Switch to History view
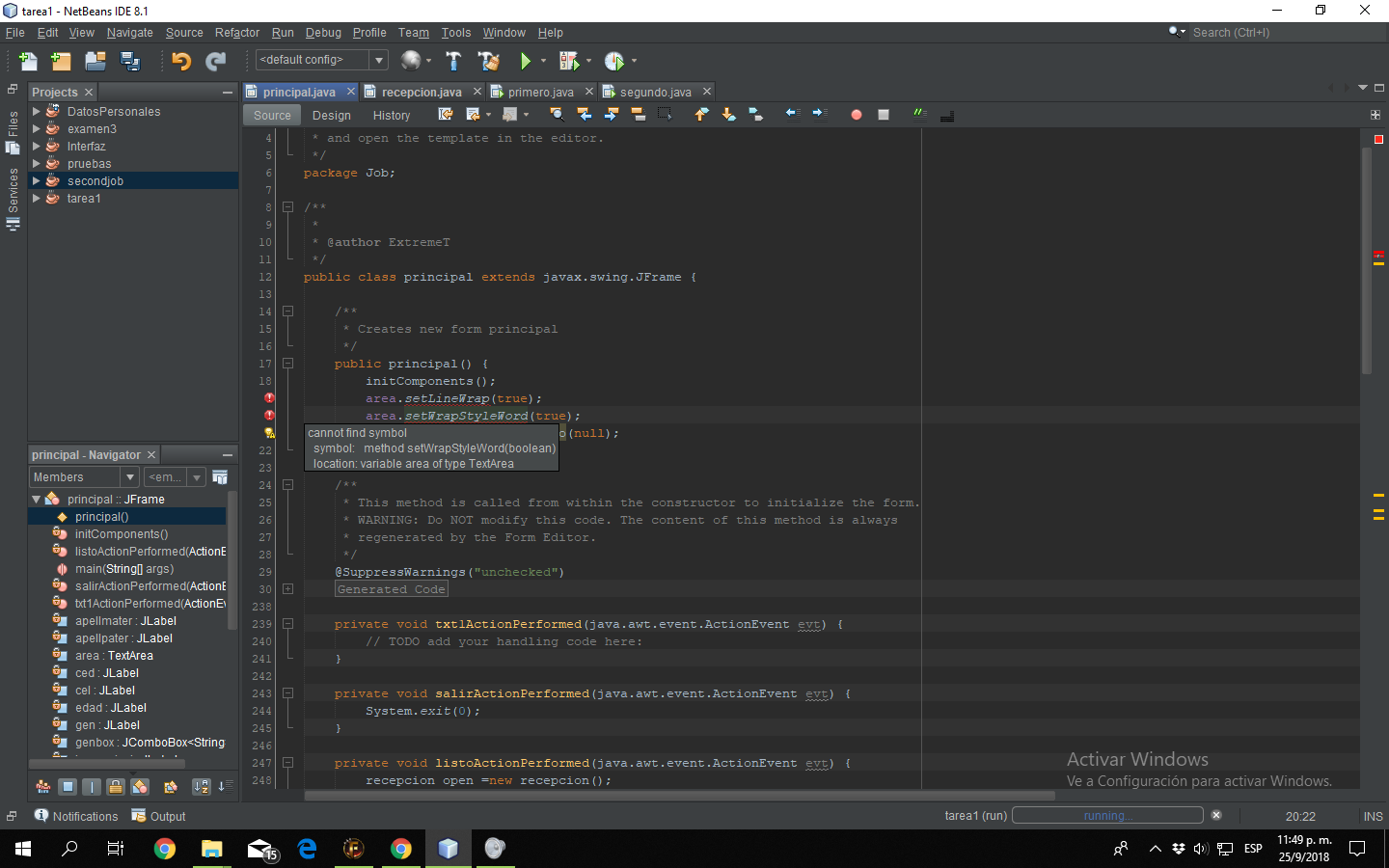This screenshot has height=868, width=1389. click(392, 115)
